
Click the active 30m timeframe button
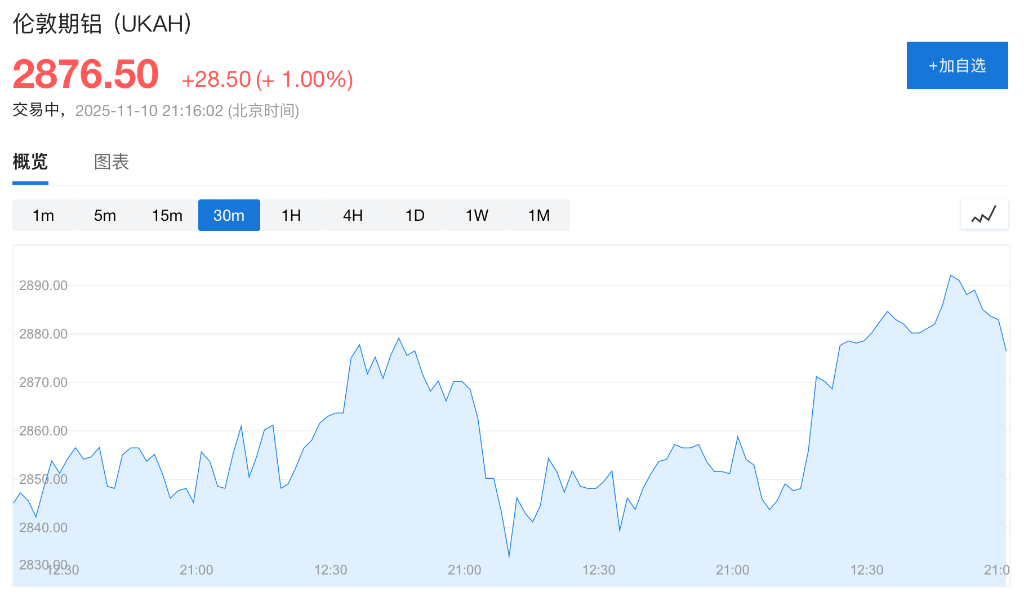[229, 214]
